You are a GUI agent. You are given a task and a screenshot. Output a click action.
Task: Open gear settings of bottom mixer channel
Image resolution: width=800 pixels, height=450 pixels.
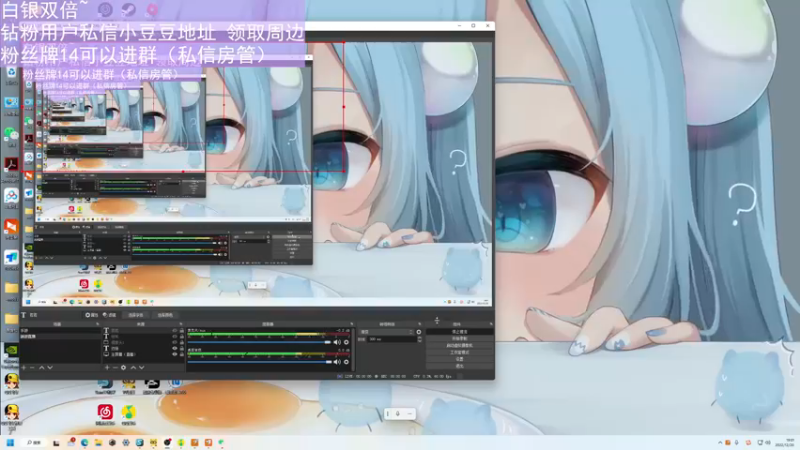(x=346, y=362)
